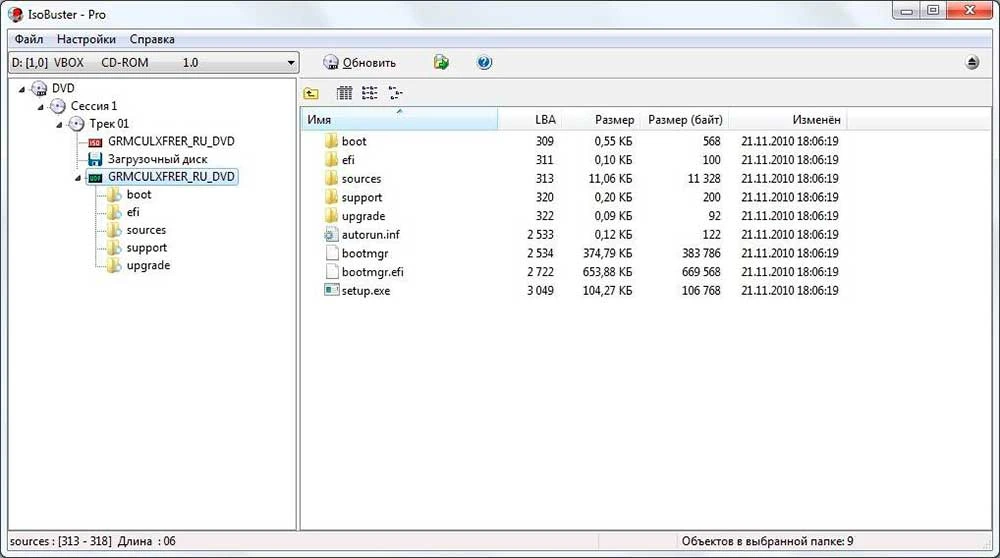The height and width of the screenshot is (558, 1000).
Task: Select the setup.exe file
Action: pos(365,291)
